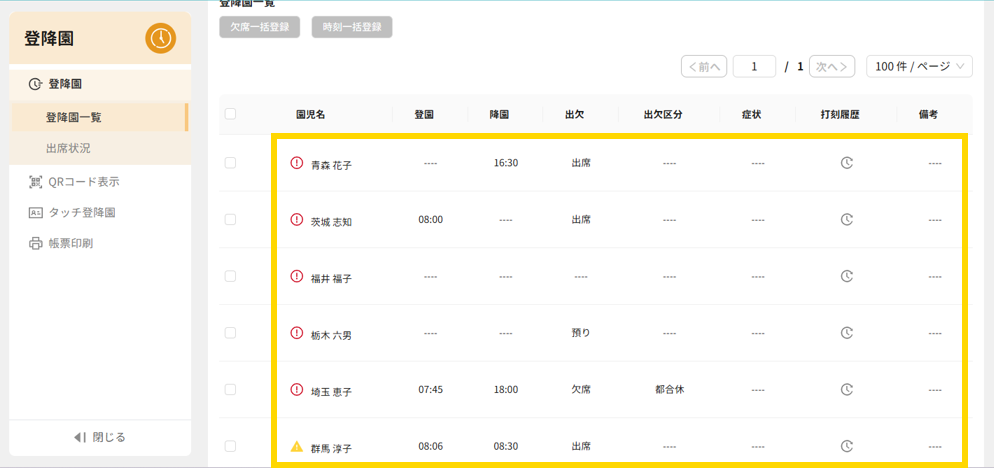This screenshot has height=468, width=994.
Task: Check the row checkbox for 青森 花子
Action: [x=231, y=162]
